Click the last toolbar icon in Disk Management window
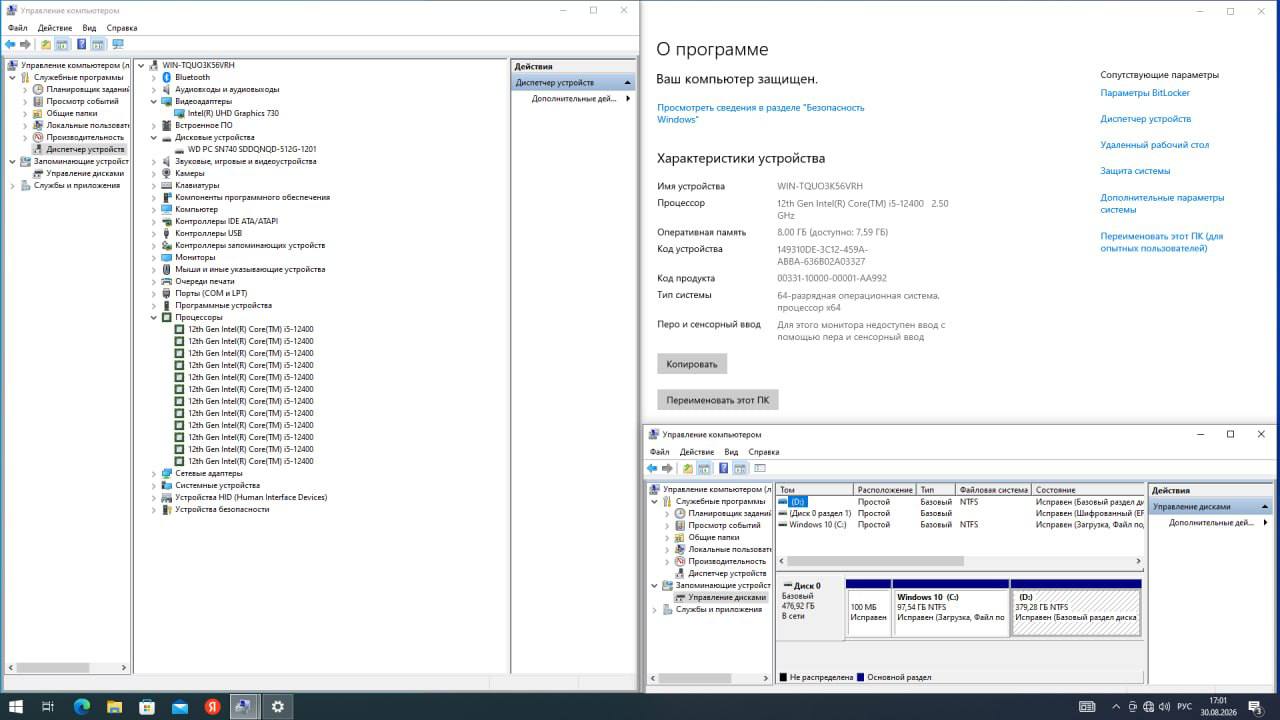Image resolution: width=1280 pixels, height=720 pixels. pos(759,468)
